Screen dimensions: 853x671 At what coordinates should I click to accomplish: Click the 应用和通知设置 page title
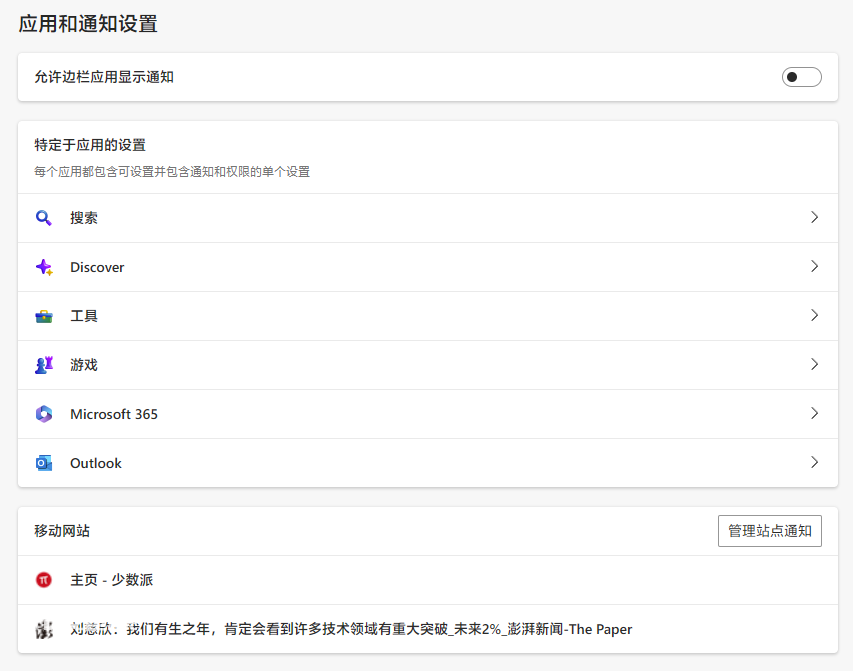coord(88,24)
